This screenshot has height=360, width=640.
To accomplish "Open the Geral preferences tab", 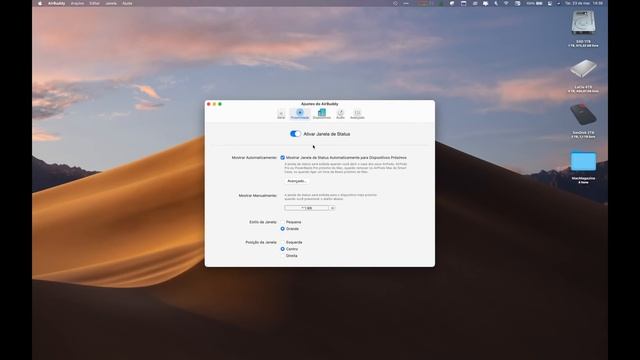I will click(281, 114).
